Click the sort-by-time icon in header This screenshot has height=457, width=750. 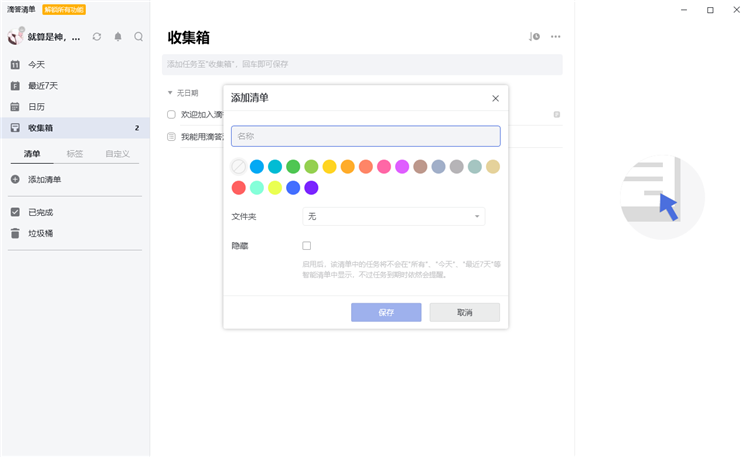point(534,36)
